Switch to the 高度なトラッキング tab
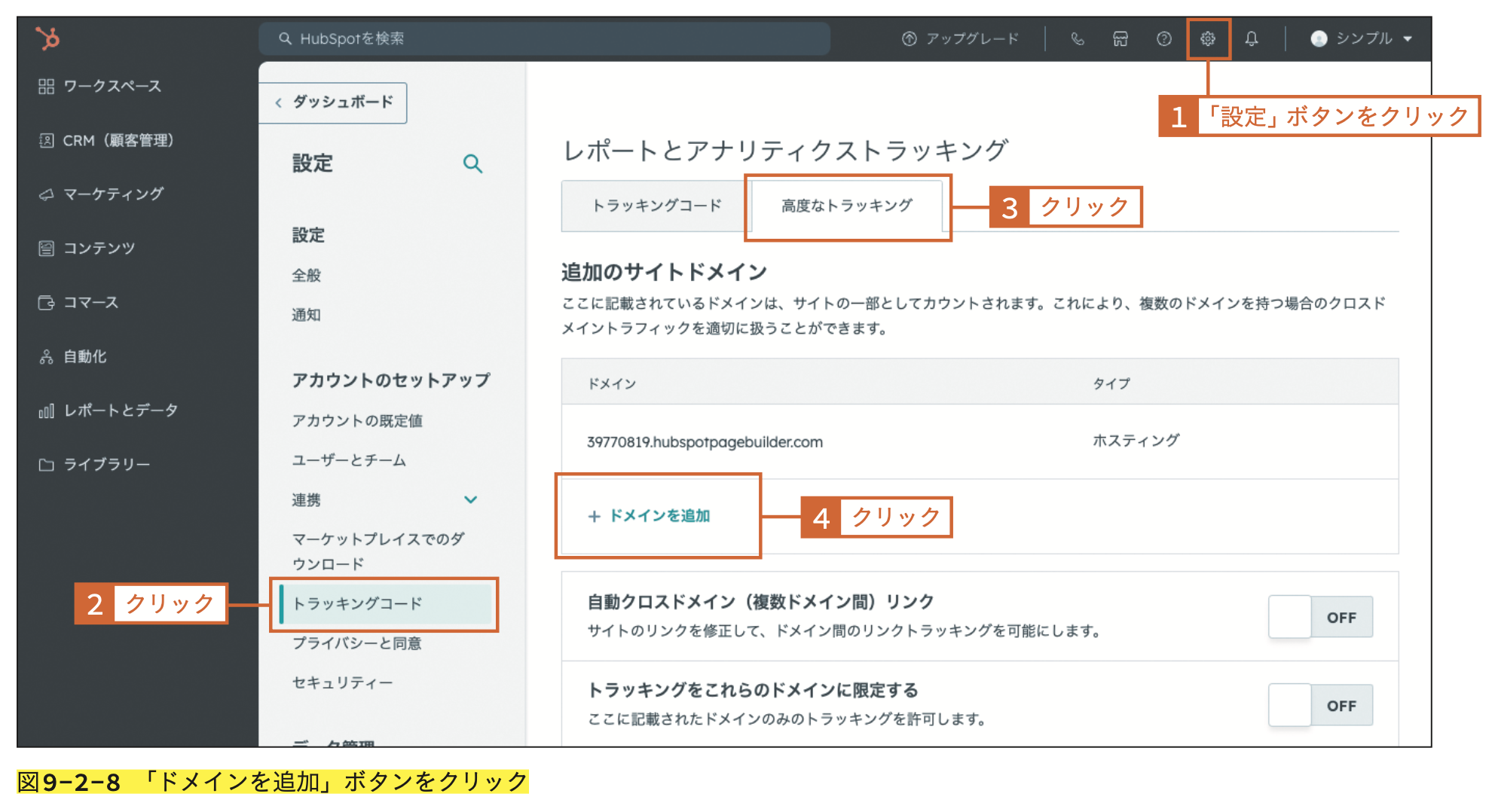This screenshot has height=812, width=1492. coord(846,204)
